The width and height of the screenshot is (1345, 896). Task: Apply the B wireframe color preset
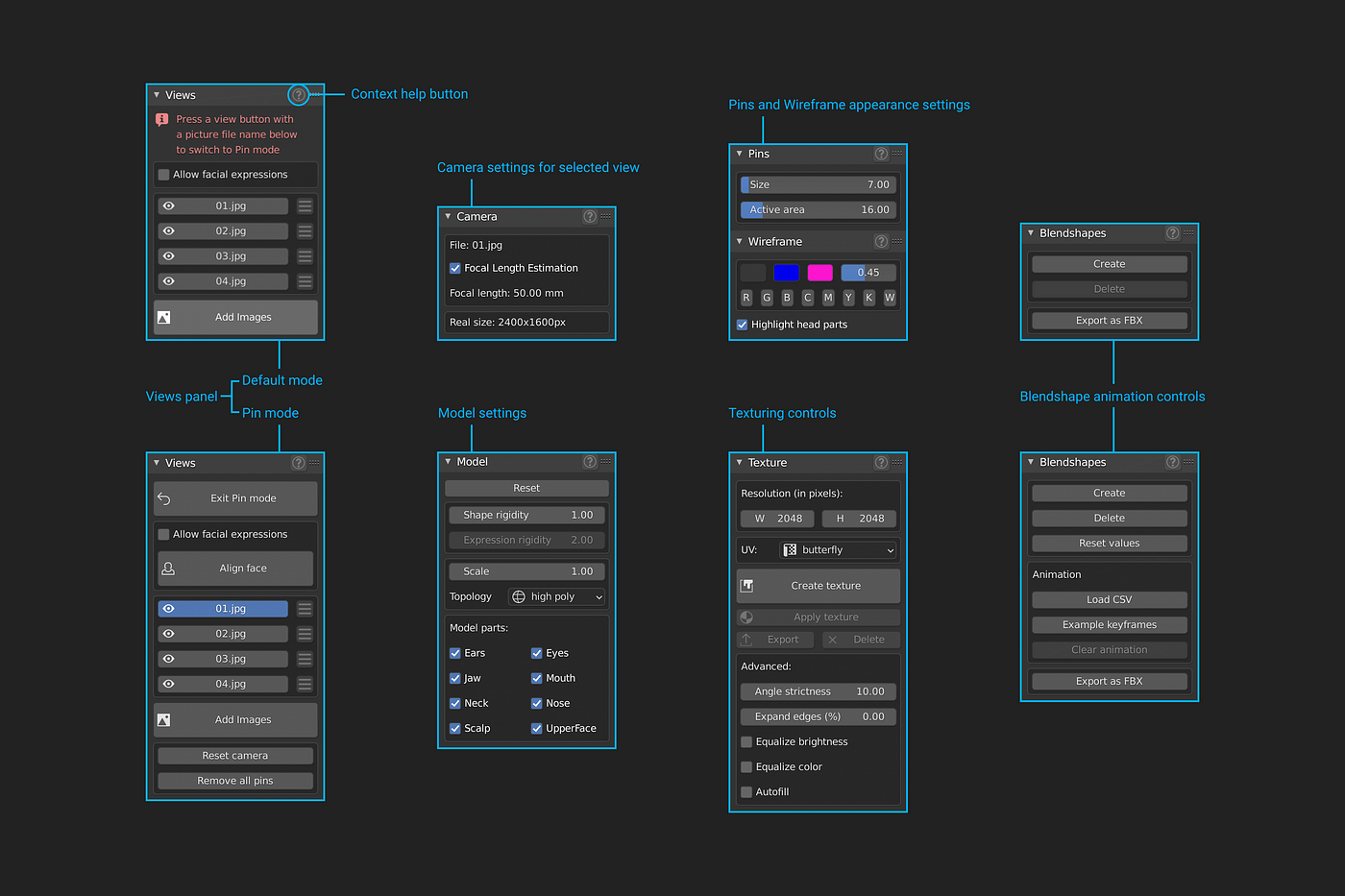pyautogui.click(x=787, y=298)
